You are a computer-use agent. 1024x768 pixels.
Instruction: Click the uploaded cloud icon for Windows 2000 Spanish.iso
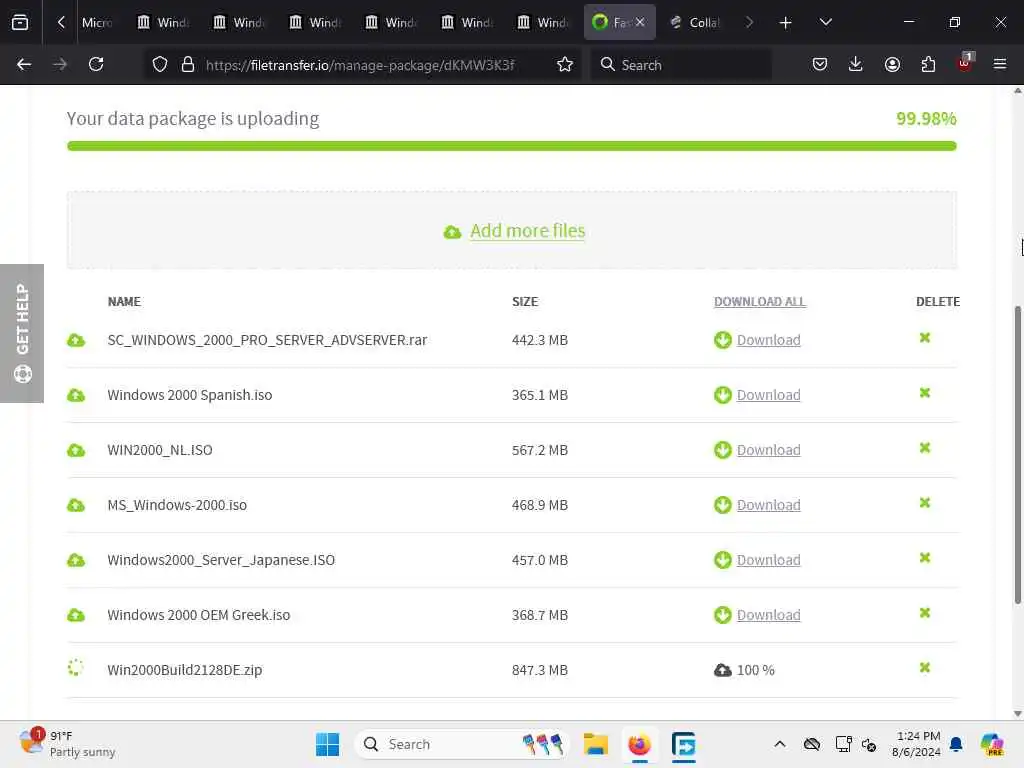(76, 395)
